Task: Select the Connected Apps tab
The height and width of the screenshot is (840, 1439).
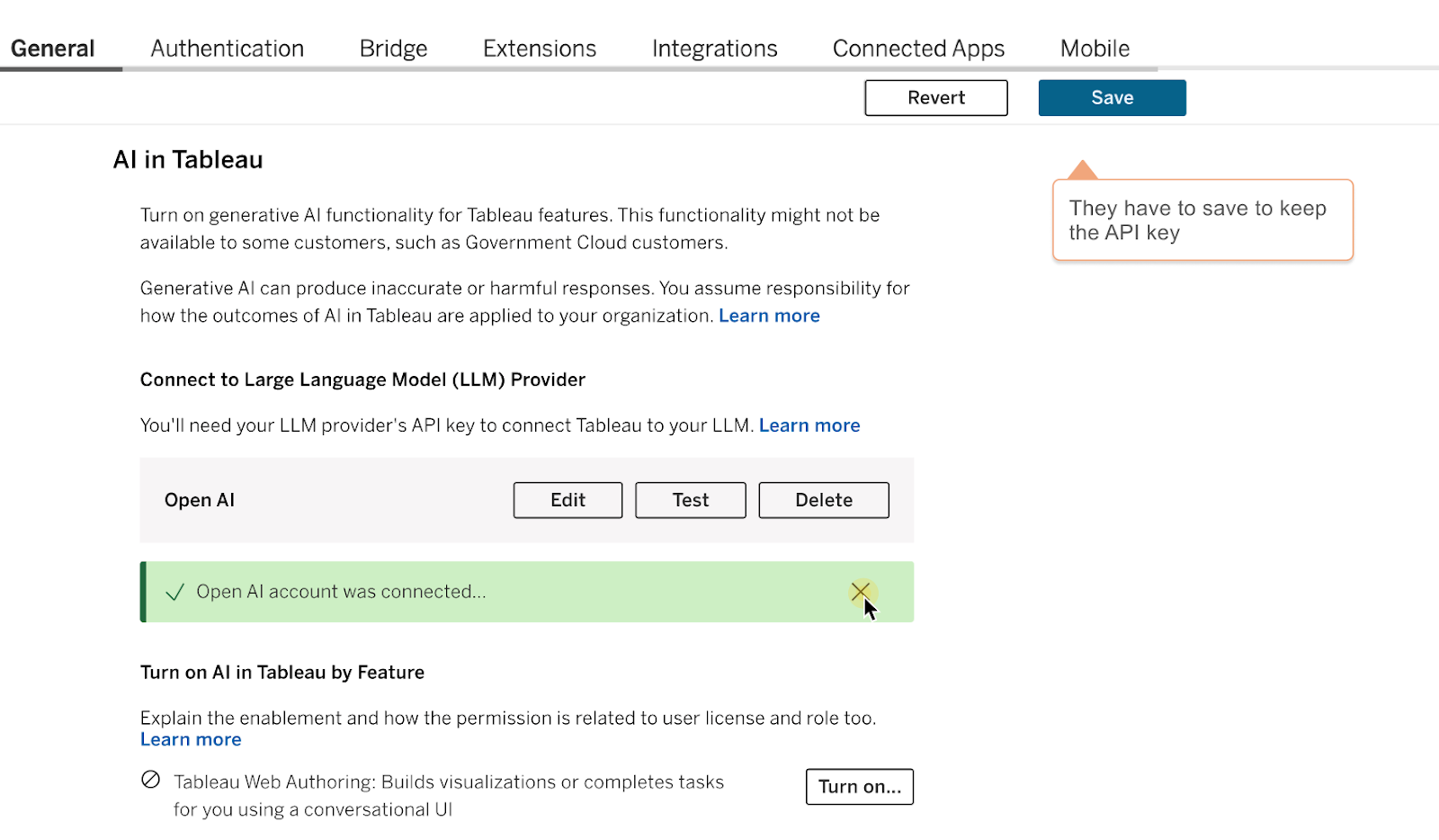Action: 918,48
